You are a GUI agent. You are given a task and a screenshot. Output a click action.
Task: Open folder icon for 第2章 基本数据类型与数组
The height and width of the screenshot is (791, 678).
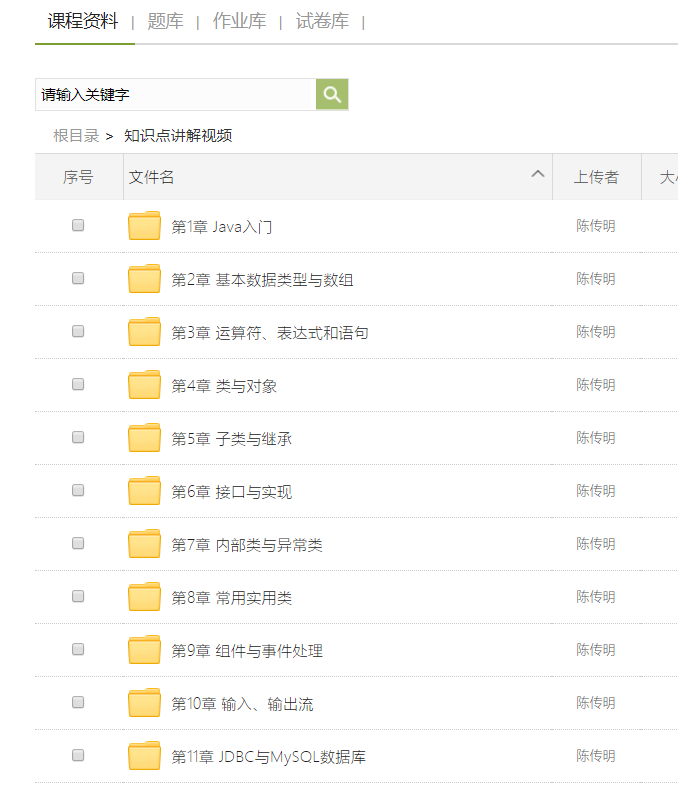144,280
